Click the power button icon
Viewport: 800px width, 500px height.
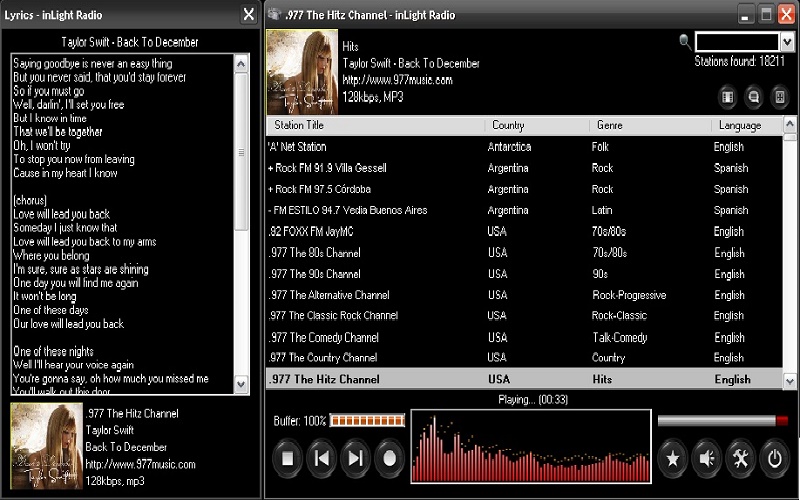774,459
